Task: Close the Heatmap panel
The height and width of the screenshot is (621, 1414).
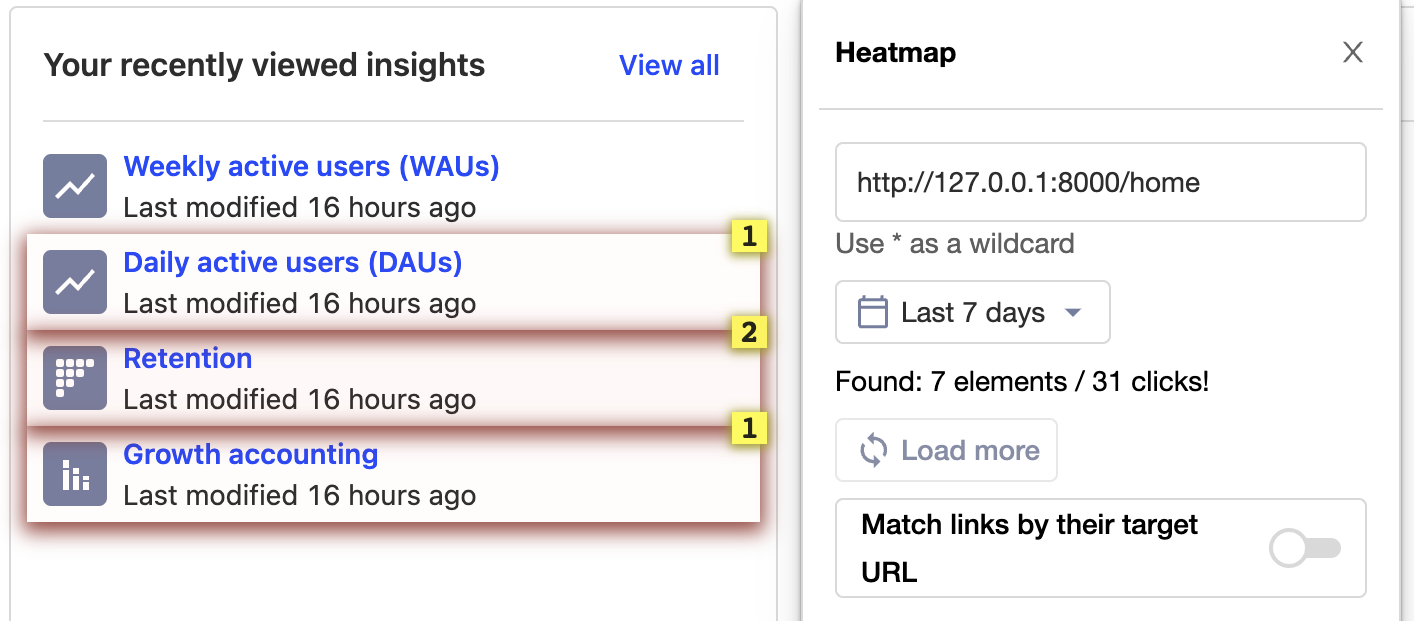Action: (x=1352, y=52)
